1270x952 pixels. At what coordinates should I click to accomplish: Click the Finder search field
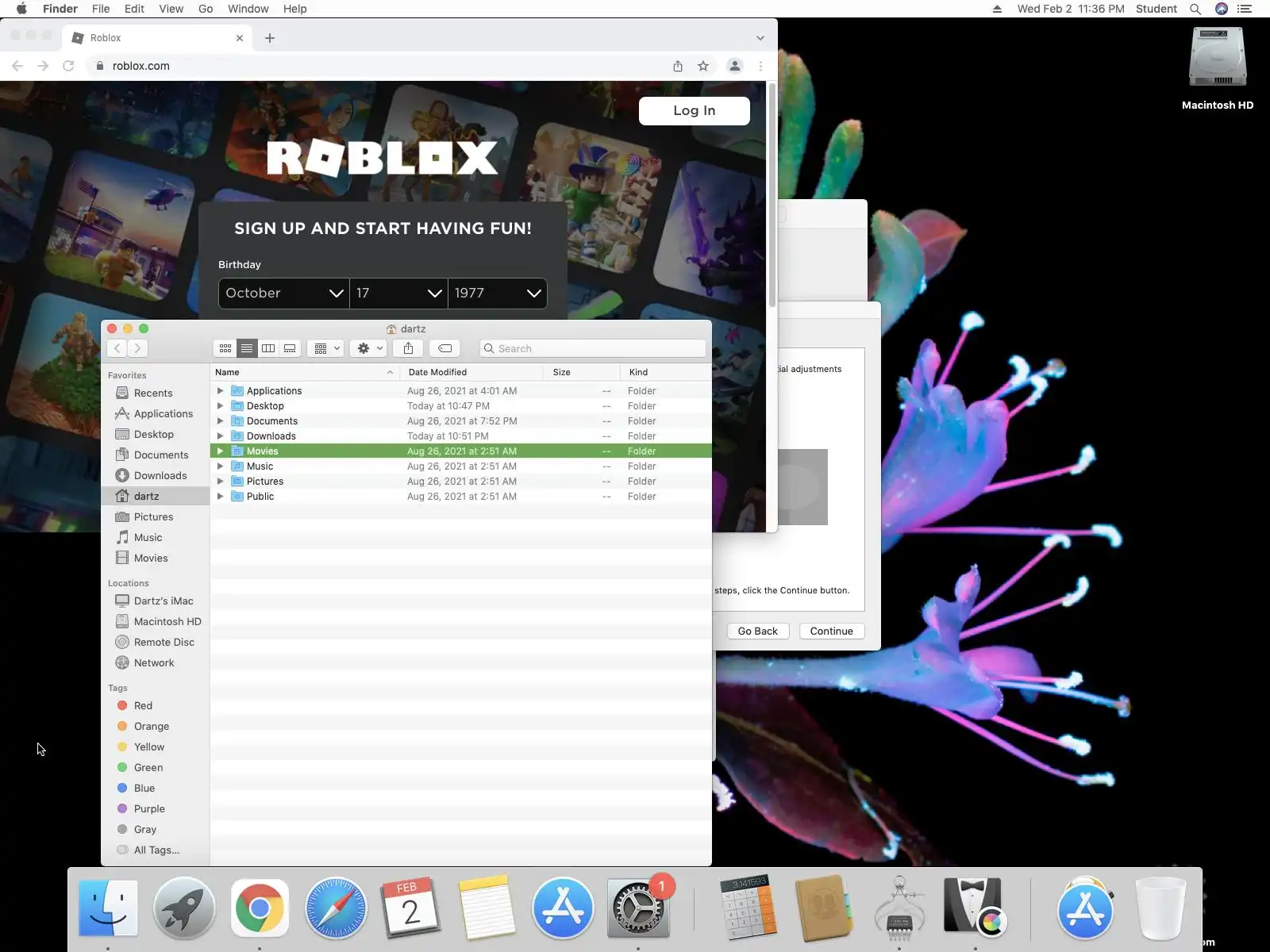coord(593,348)
